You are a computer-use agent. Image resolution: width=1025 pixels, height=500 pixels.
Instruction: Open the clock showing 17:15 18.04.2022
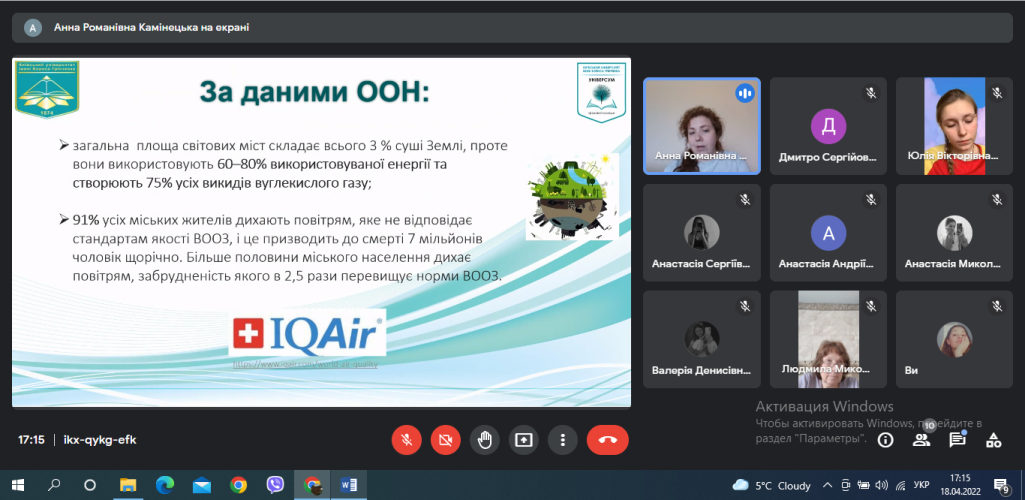click(960, 485)
